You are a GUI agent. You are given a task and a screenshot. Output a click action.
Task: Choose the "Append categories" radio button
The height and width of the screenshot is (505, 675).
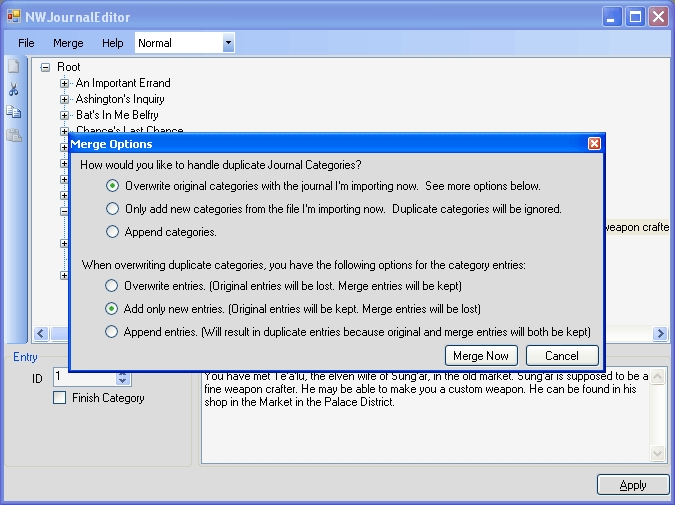113,232
